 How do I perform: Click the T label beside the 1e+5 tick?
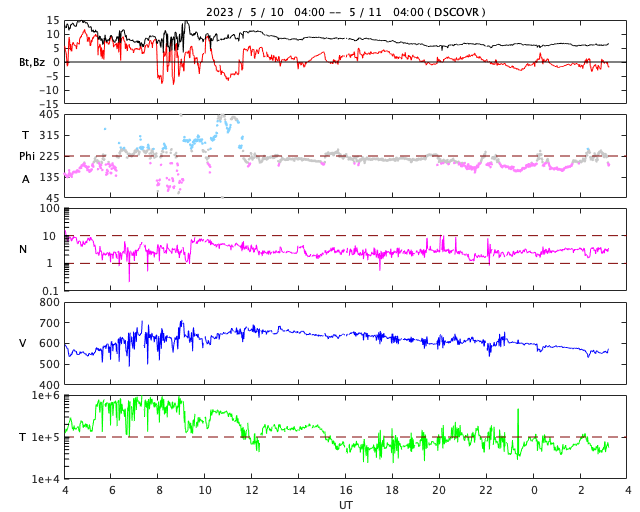pos(22,437)
